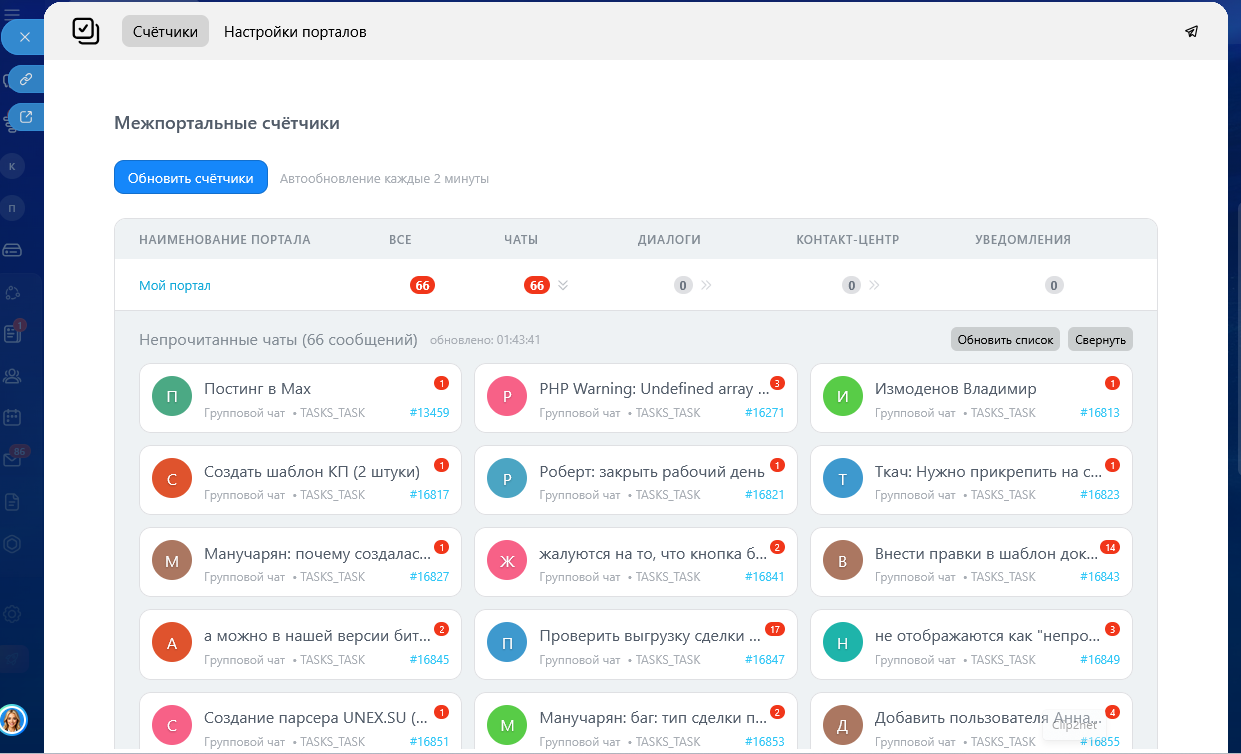
Task: Click the app logo checkbox icon
Action: coord(86,31)
